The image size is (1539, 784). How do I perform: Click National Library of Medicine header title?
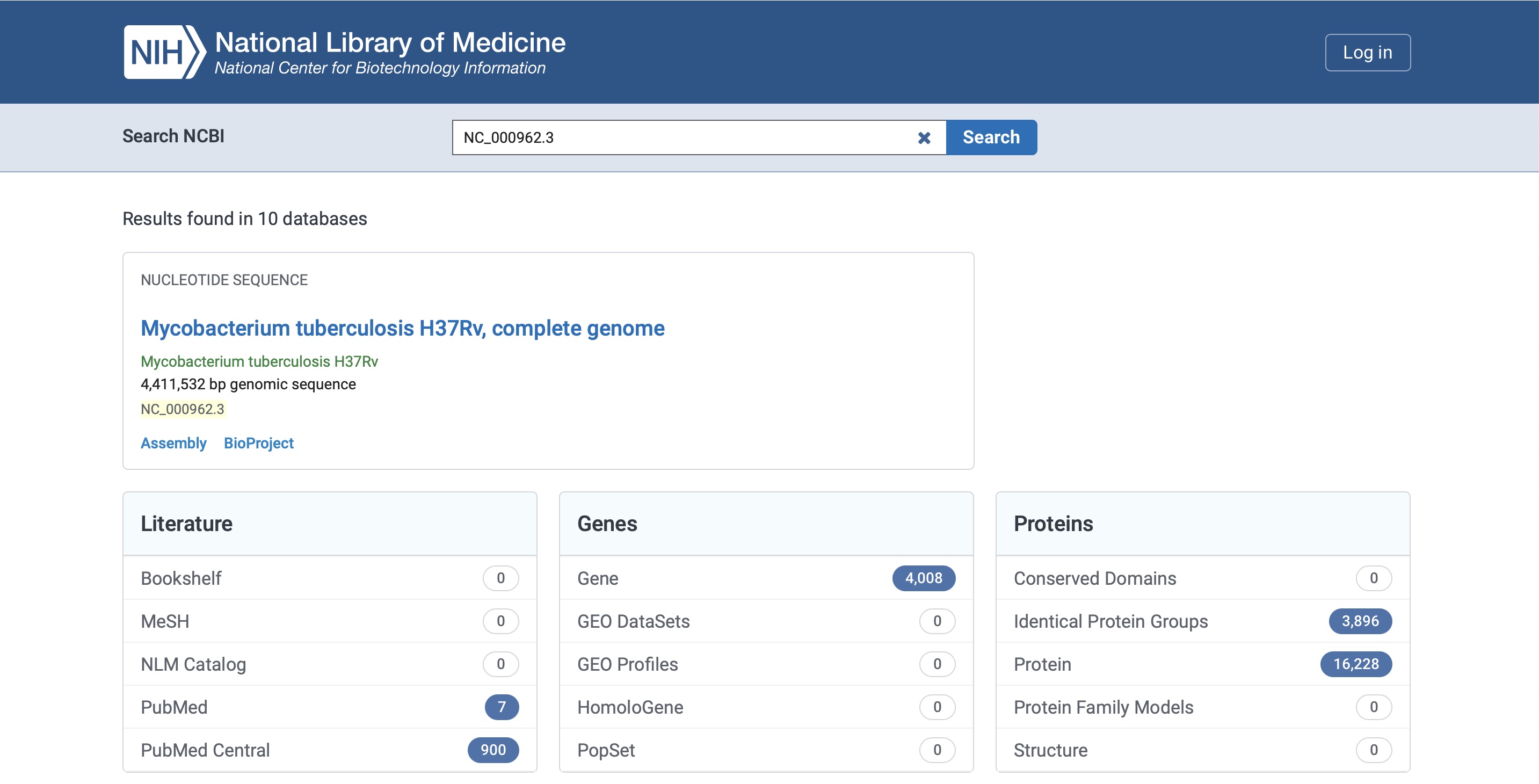389,43
